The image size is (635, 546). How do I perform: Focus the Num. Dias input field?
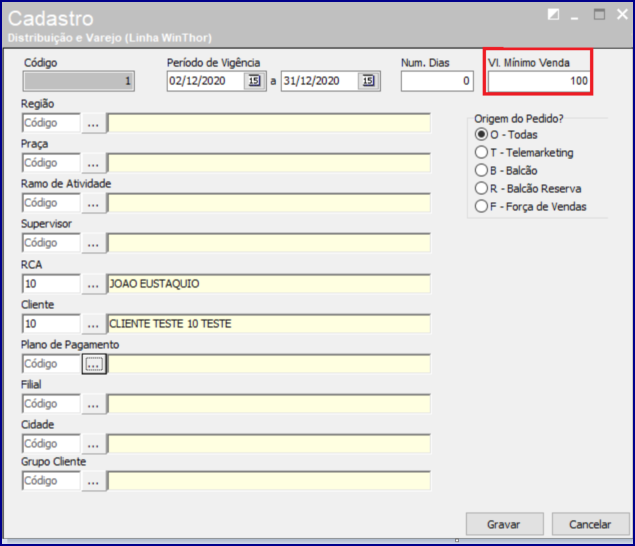pyautogui.click(x=437, y=81)
